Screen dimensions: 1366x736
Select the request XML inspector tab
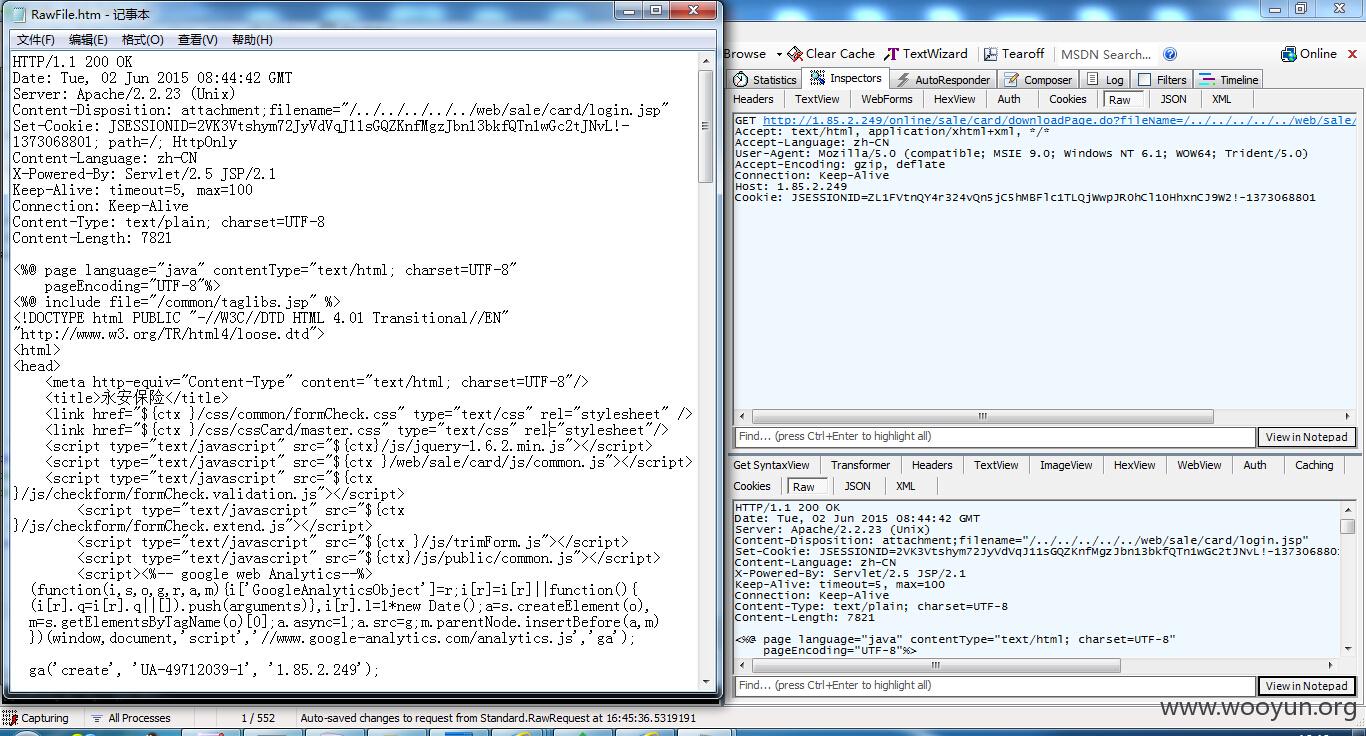[1221, 99]
